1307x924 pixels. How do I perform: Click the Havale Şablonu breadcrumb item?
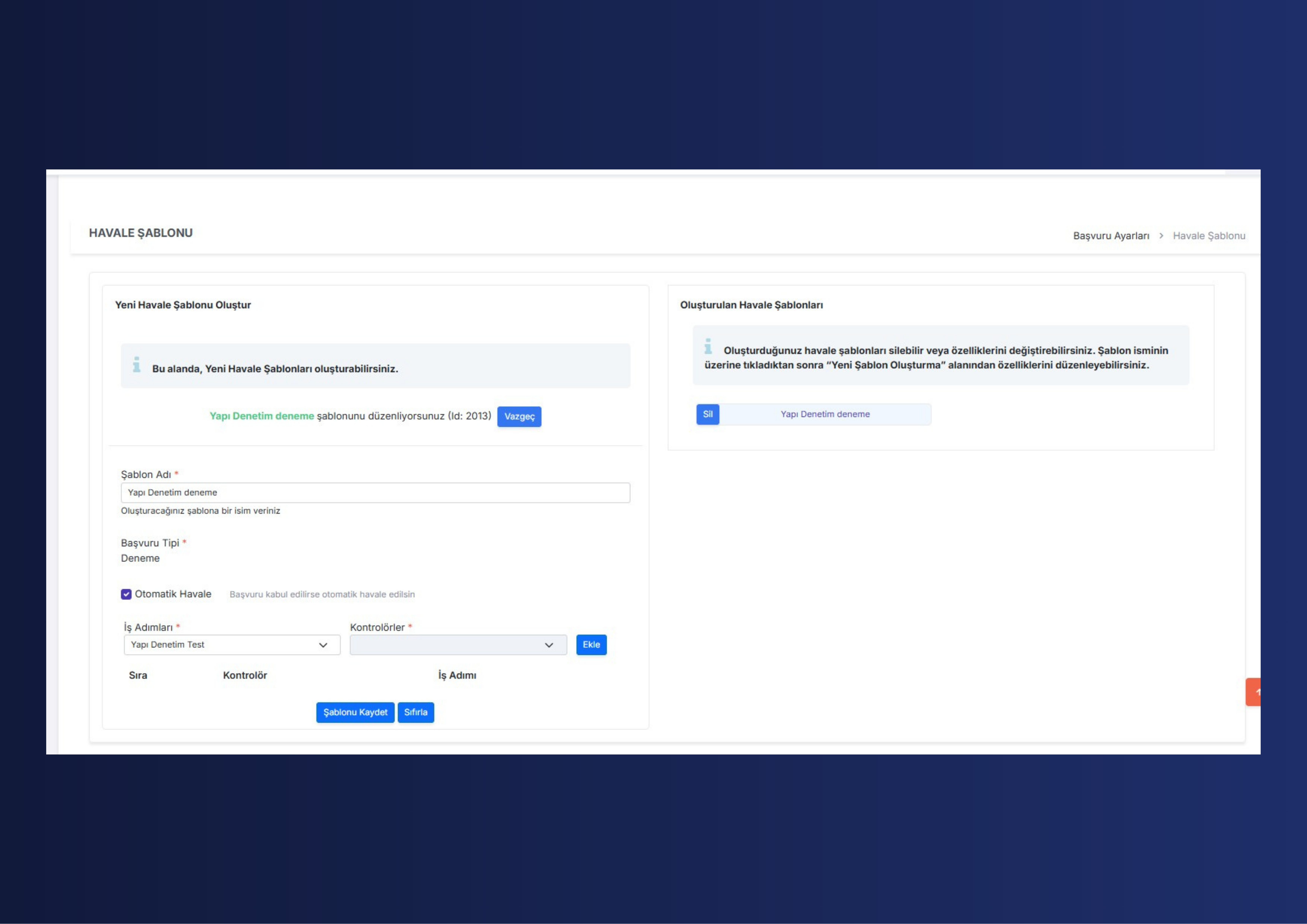[1209, 236]
